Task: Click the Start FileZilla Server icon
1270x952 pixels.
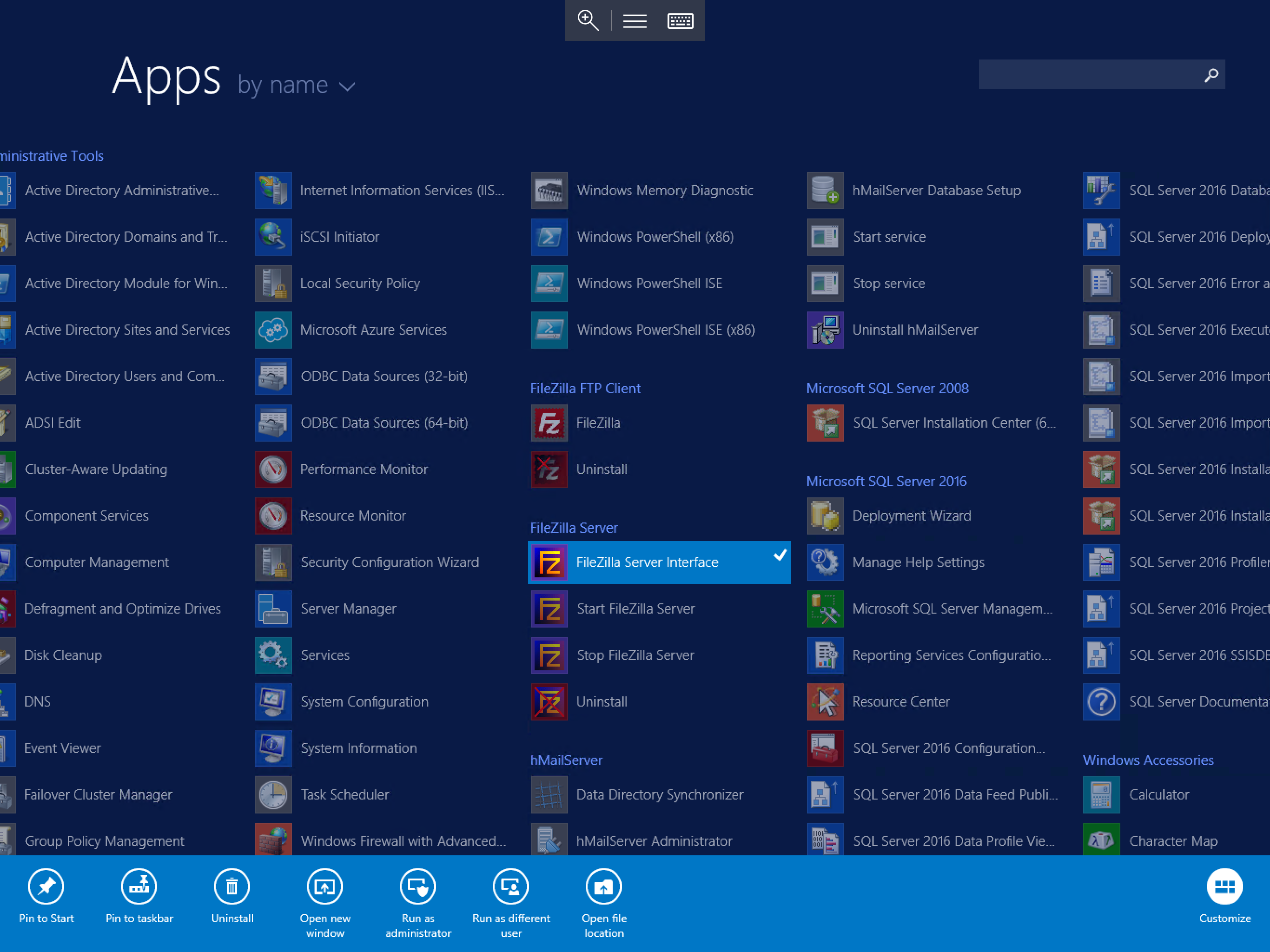Action: [x=549, y=608]
